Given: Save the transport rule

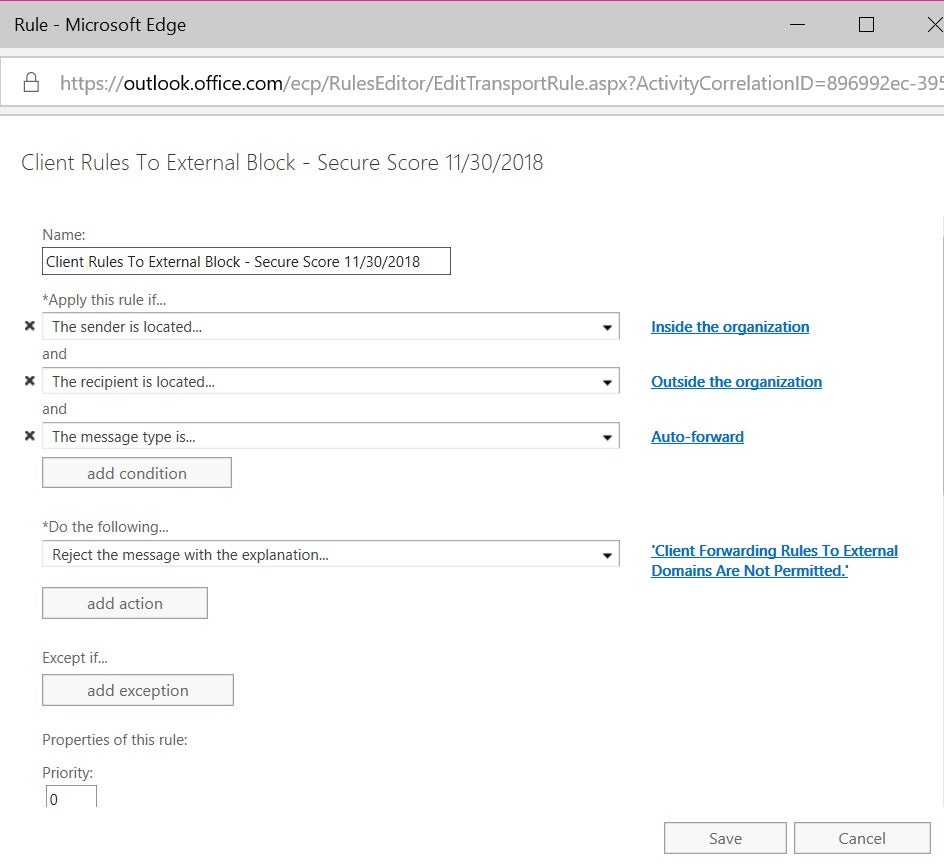Looking at the screenshot, I should pyautogui.click(x=725, y=838).
